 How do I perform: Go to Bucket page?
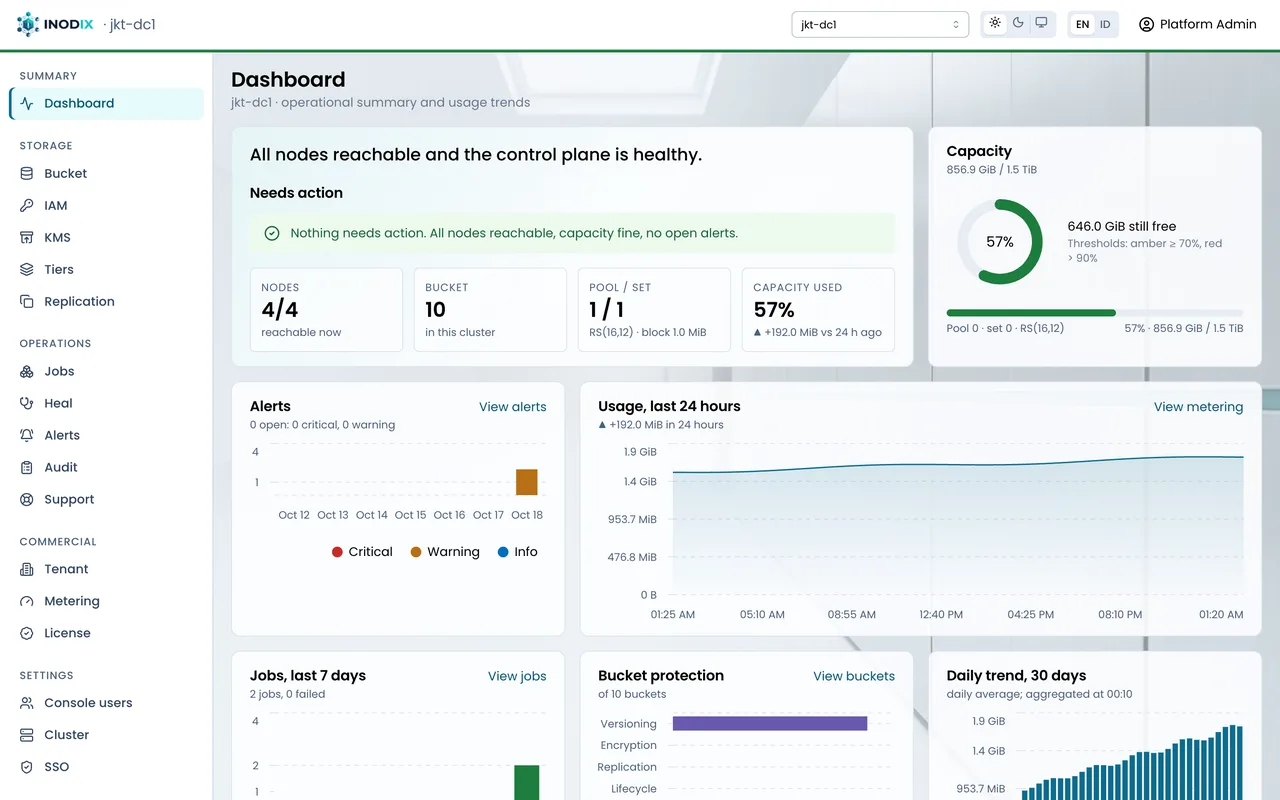tap(106, 173)
